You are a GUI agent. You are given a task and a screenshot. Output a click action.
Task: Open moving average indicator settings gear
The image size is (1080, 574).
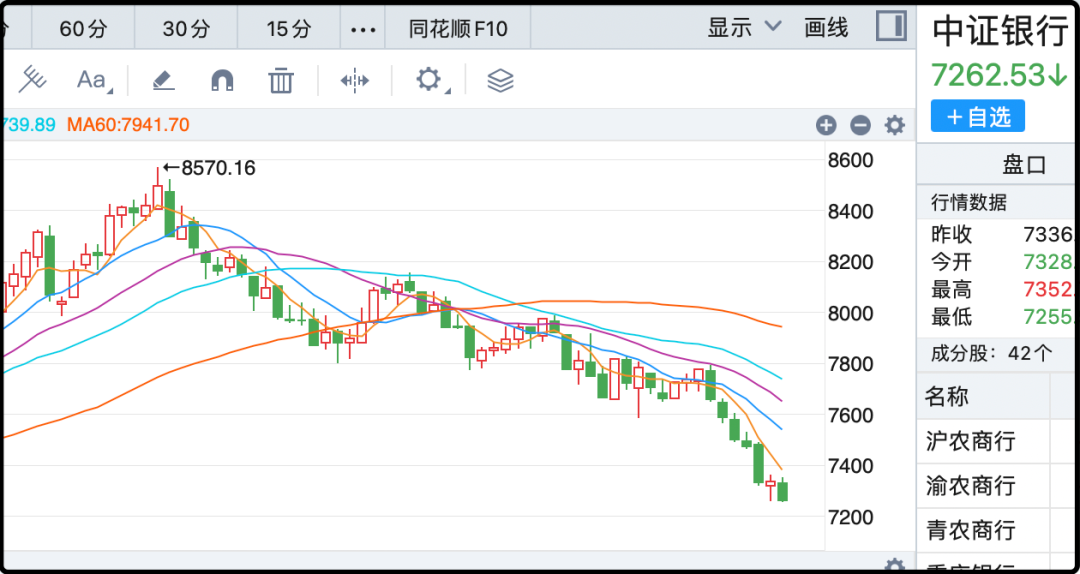coord(895,125)
